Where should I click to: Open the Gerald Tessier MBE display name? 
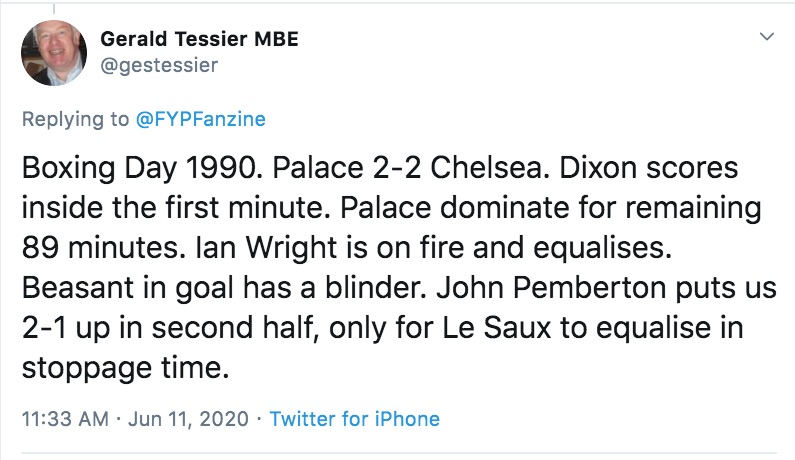coord(200,40)
